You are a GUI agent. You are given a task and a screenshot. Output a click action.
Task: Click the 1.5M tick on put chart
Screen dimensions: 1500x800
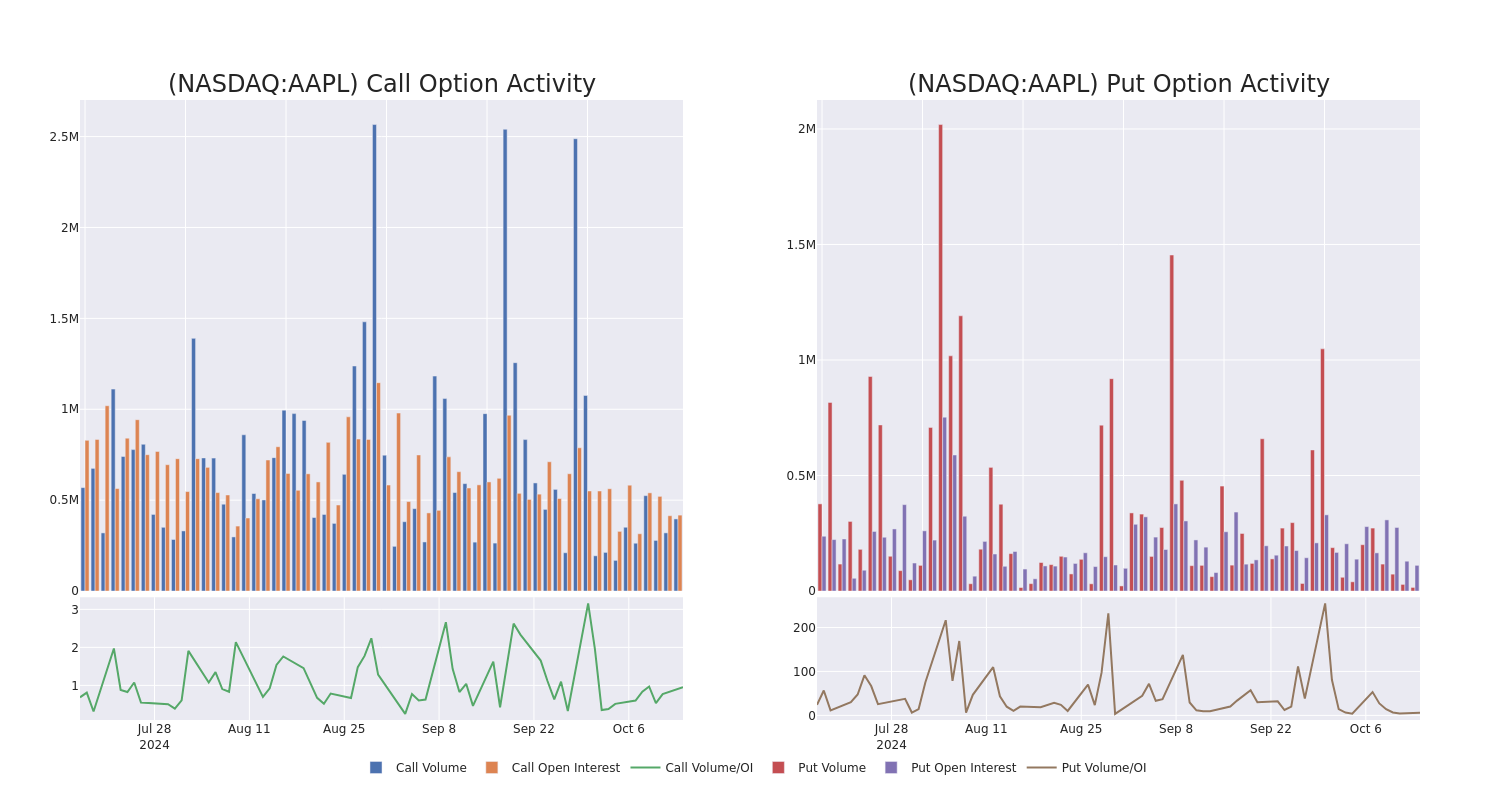[801, 245]
